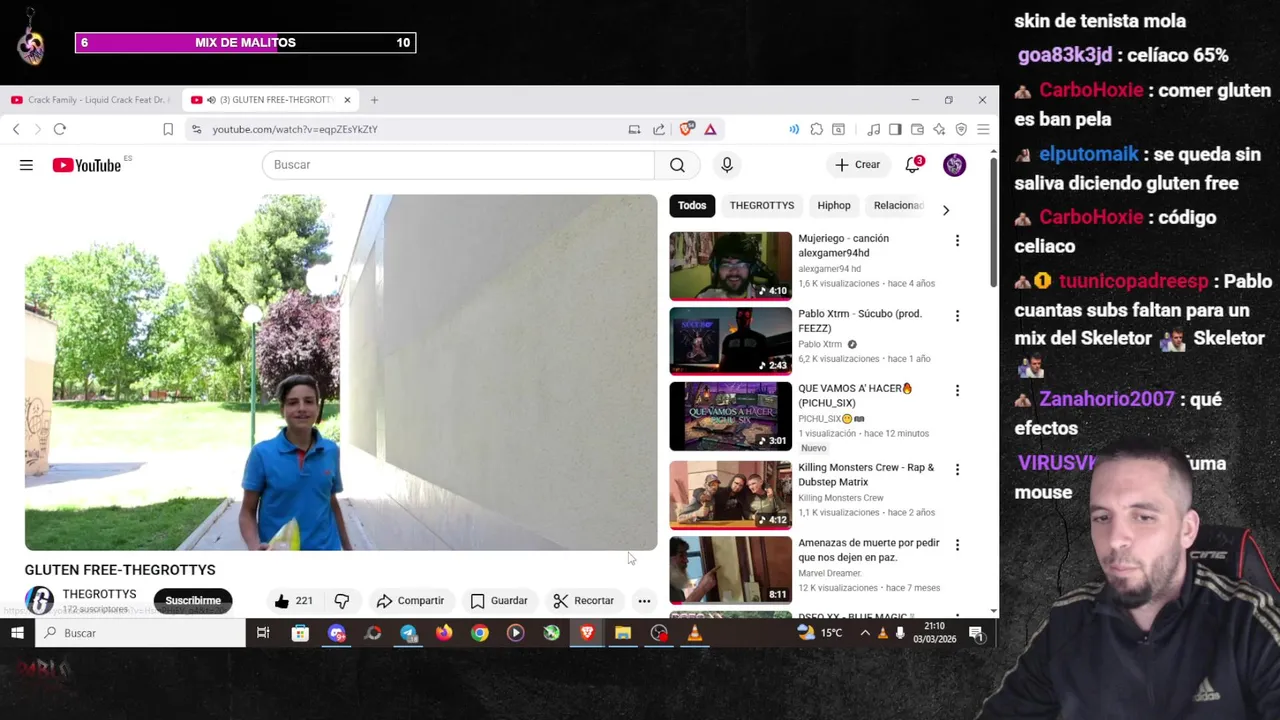
Task: Open Discord from the taskbar
Action: point(337,633)
